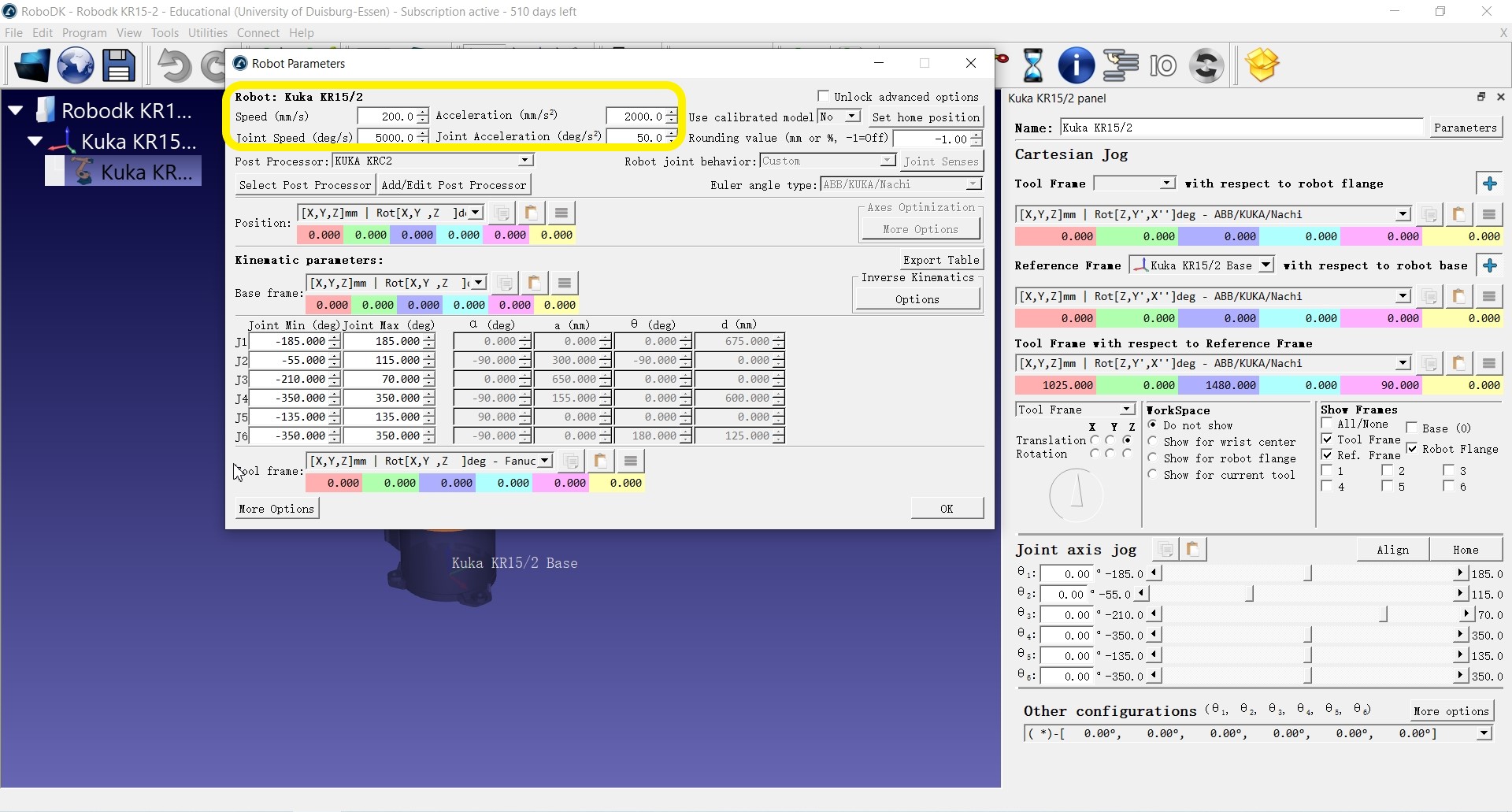Click the Set home position button
The height and width of the screenshot is (812, 1512).
[925, 117]
